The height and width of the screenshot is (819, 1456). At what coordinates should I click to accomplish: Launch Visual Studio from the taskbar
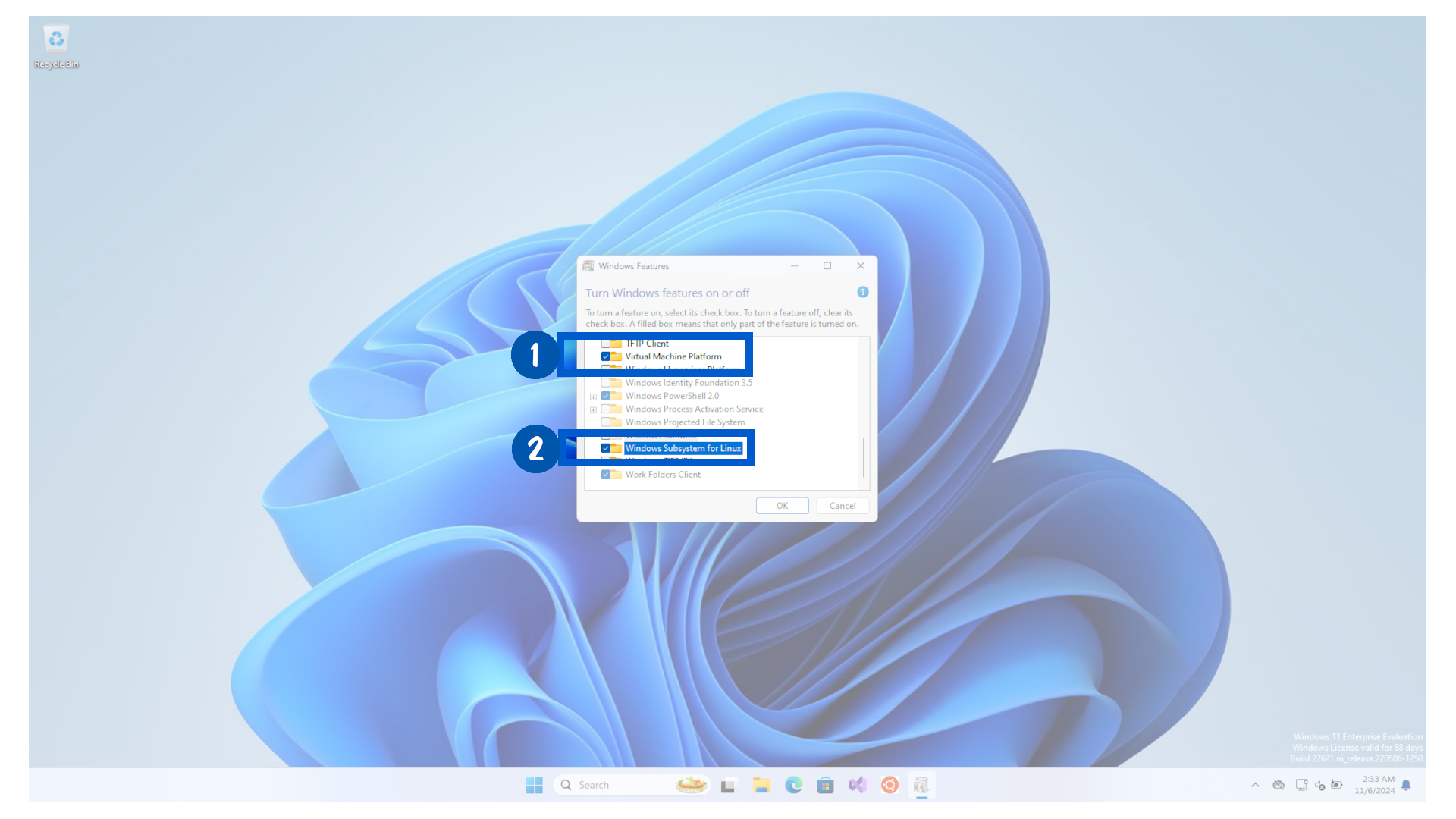[x=858, y=785]
